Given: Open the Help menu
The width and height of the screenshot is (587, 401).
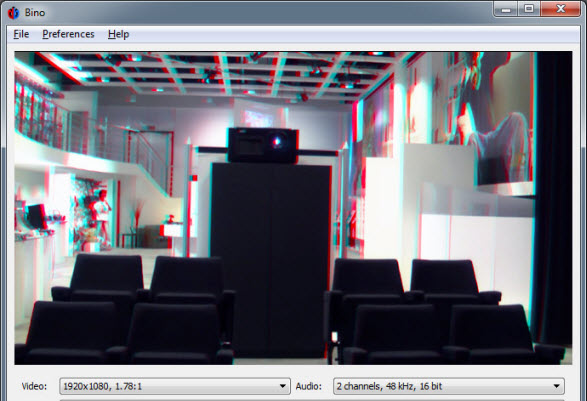Looking at the screenshot, I should coord(118,34).
